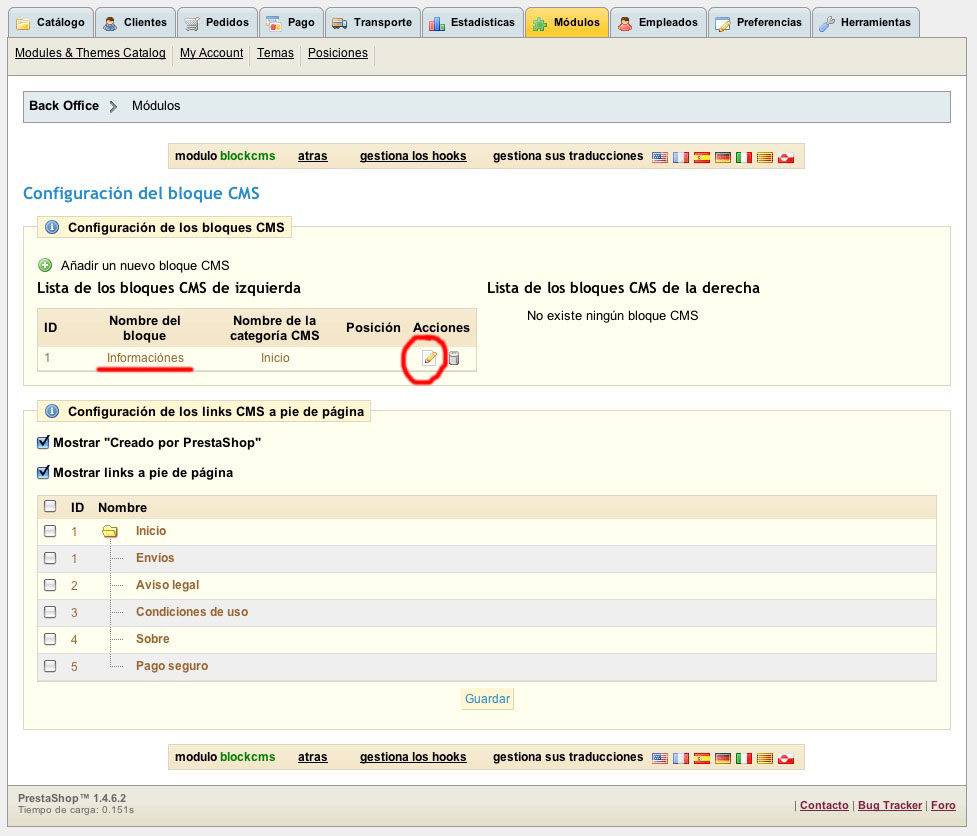Choose US flag in lower translations bar
The width and height of the screenshot is (977, 836).
point(660,758)
